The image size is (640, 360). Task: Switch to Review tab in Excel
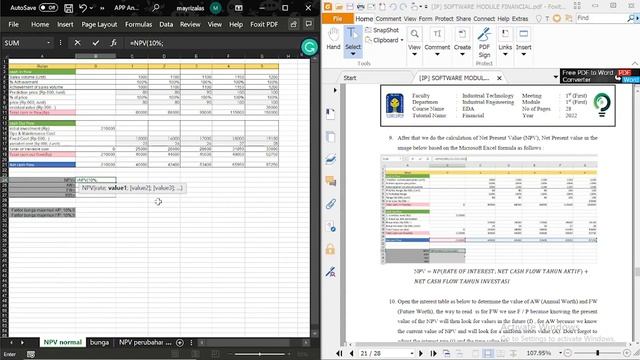[x=190, y=24]
